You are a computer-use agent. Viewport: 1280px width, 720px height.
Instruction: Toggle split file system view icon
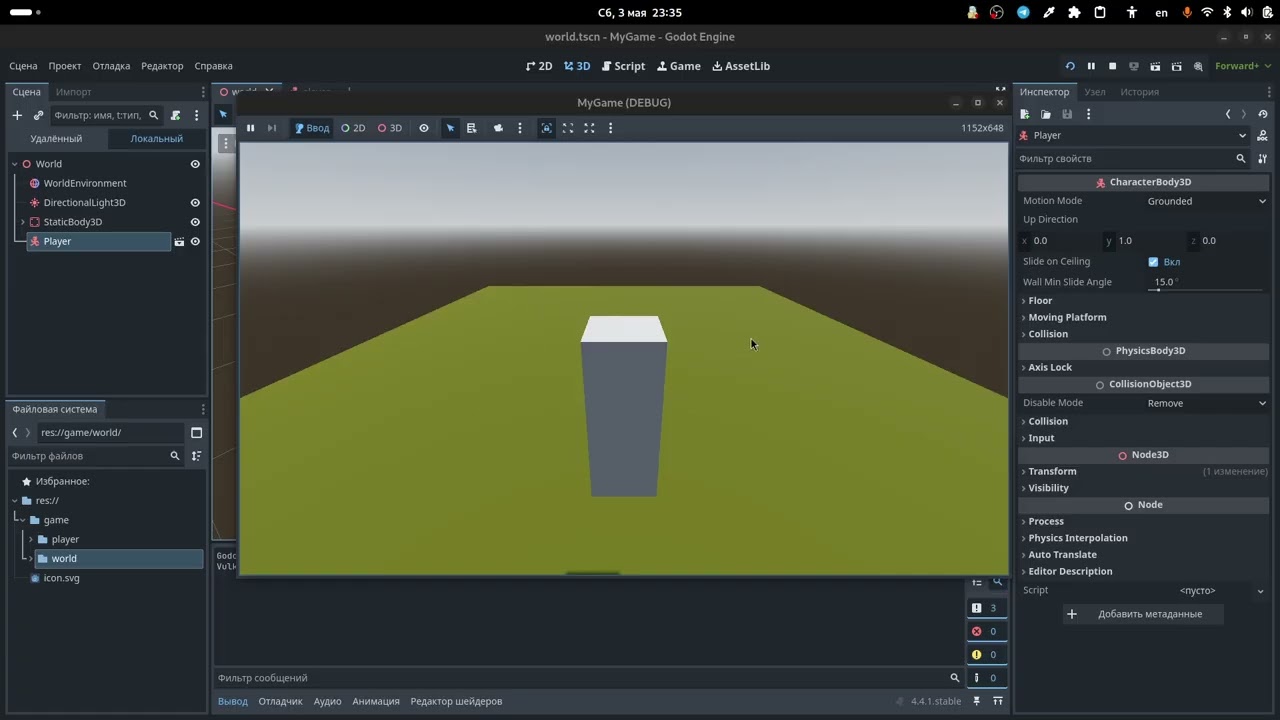click(196, 433)
